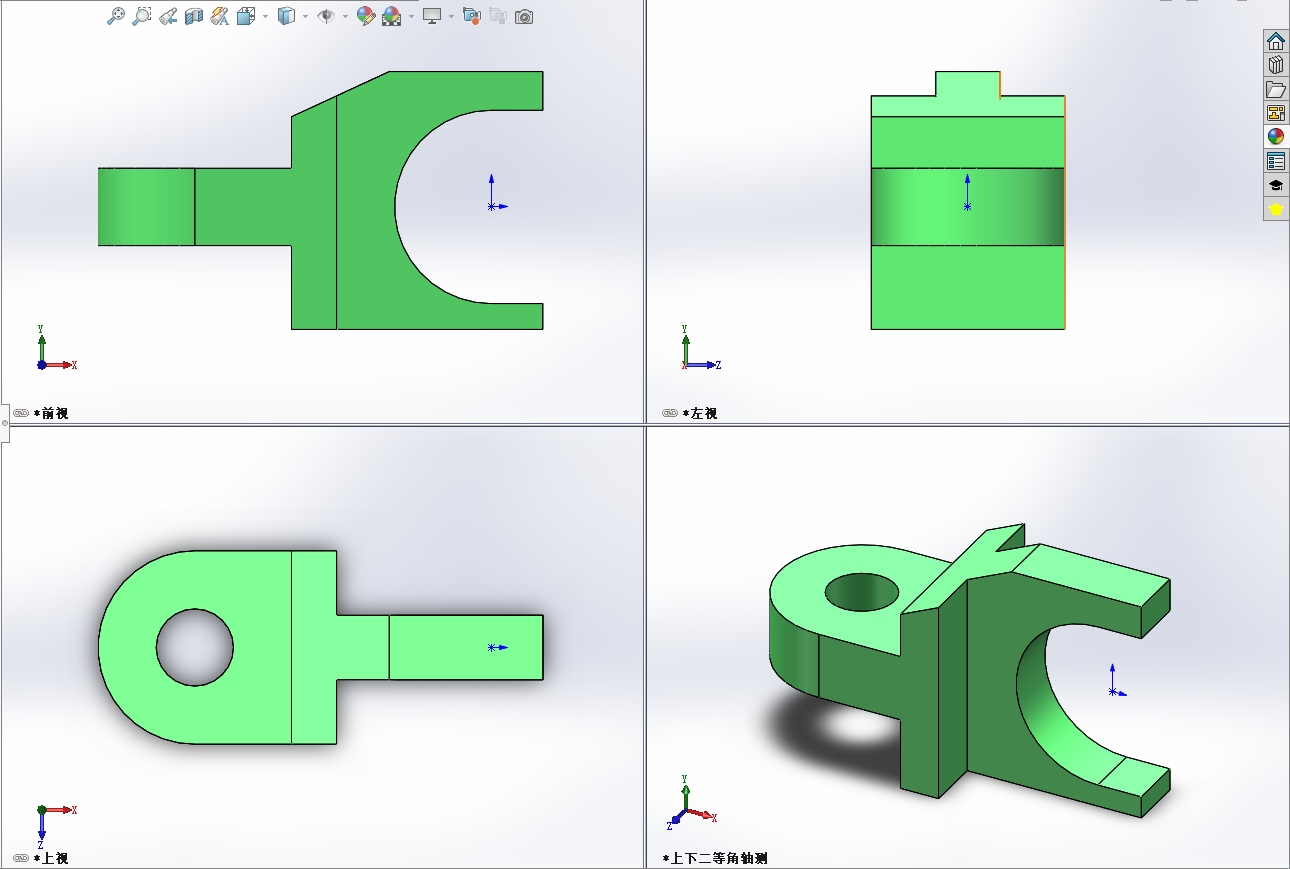This screenshot has width=1290, height=869.
Task: Click the link icon beside 前视 label
Action: coord(21,413)
